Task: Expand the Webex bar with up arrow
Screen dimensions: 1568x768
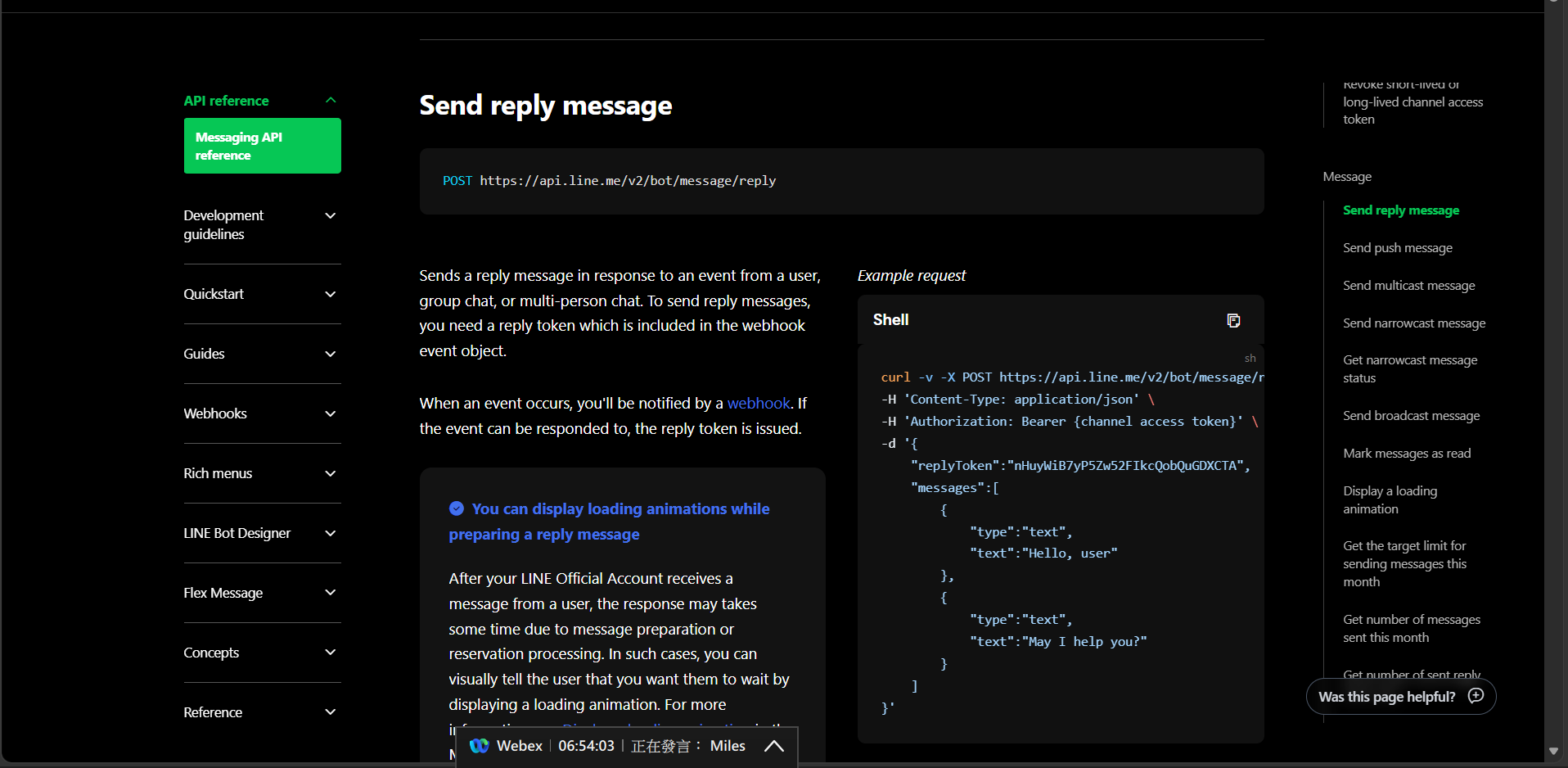Action: coord(773,746)
